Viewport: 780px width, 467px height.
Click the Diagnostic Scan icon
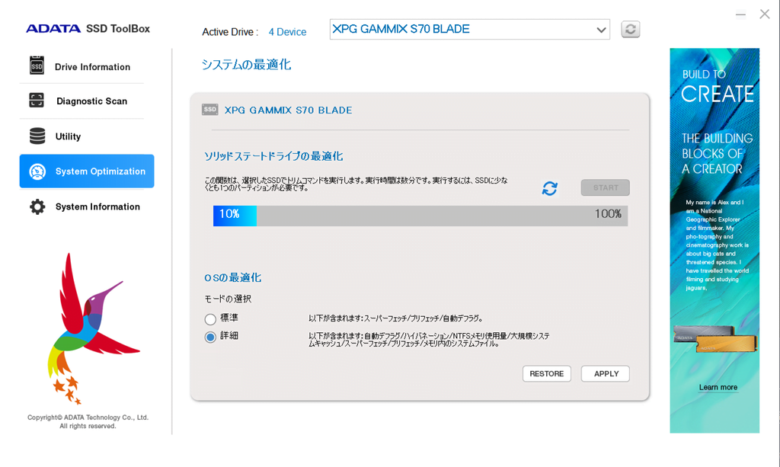(x=36, y=100)
